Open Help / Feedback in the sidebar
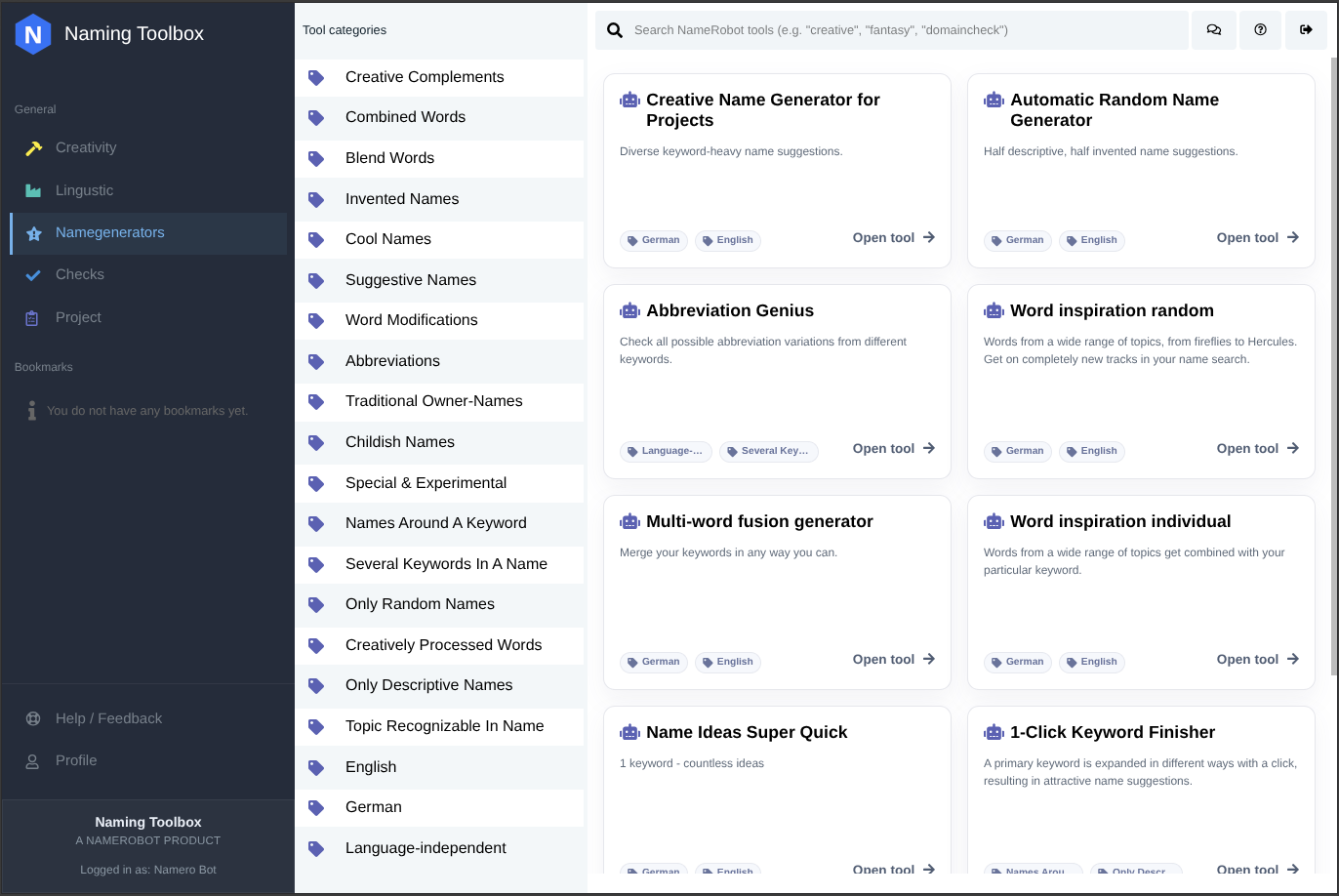This screenshot has height=896, width=1339. pyautogui.click(x=108, y=718)
